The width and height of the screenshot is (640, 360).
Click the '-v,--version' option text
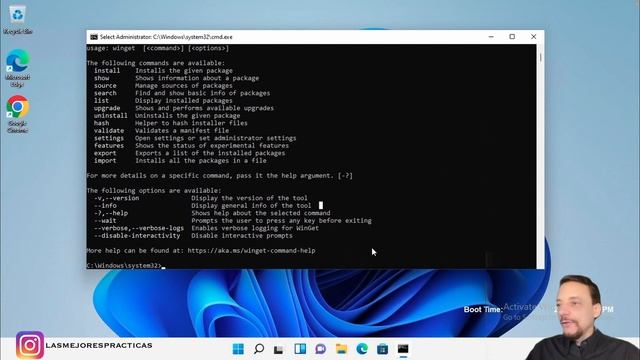pyautogui.click(x=117, y=198)
